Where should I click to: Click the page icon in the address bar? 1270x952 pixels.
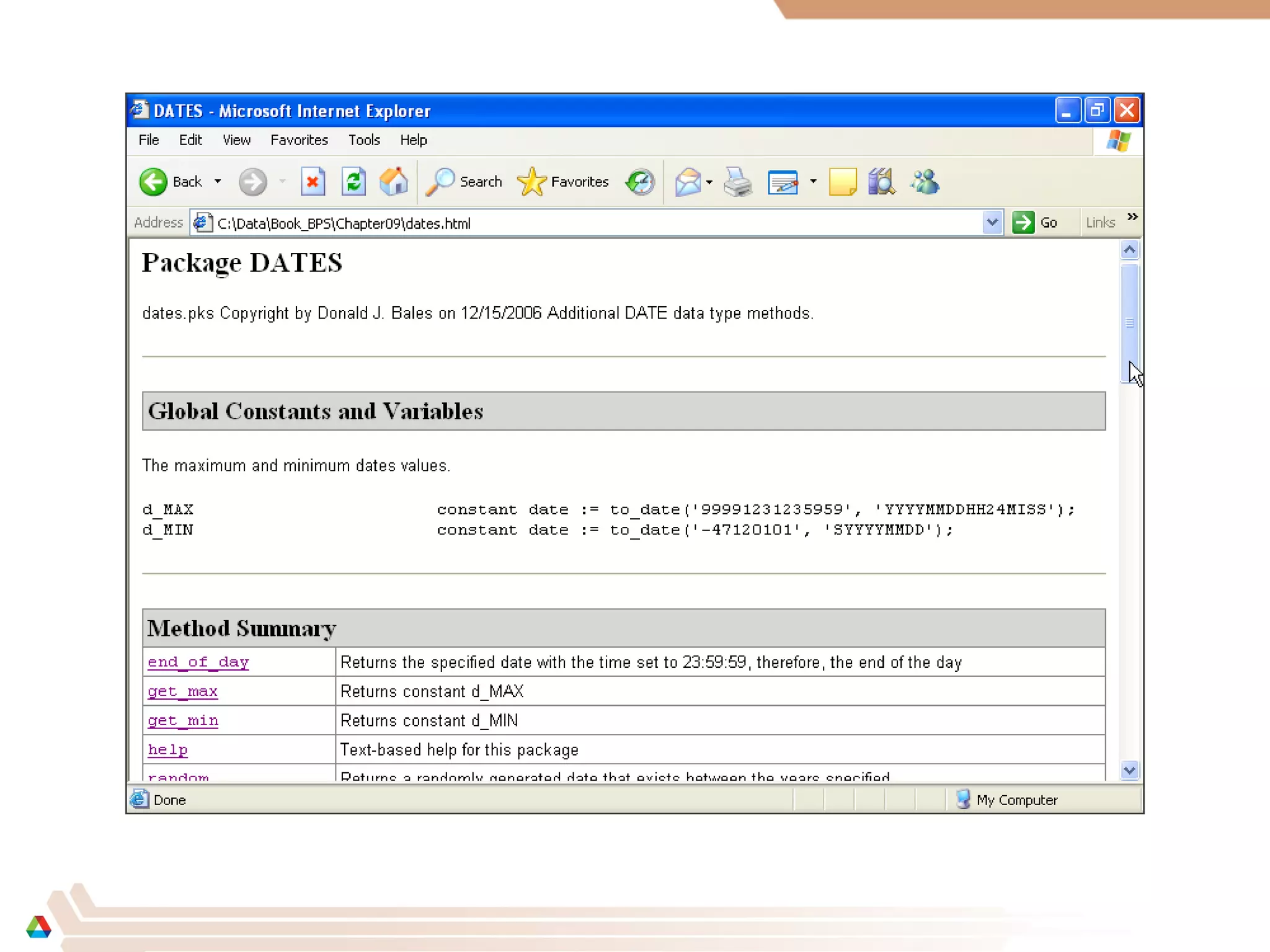click(203, 223)
